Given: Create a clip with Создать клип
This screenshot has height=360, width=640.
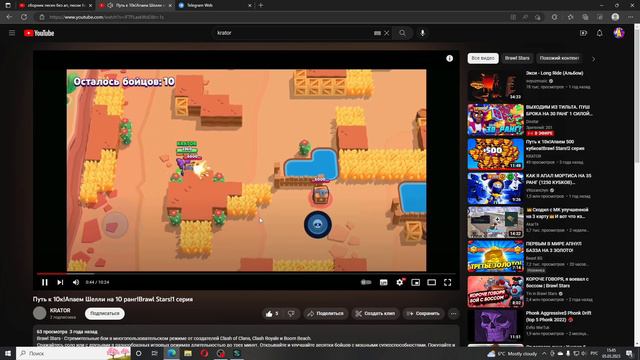Looking at the screenshot, I should coord(375,313).
